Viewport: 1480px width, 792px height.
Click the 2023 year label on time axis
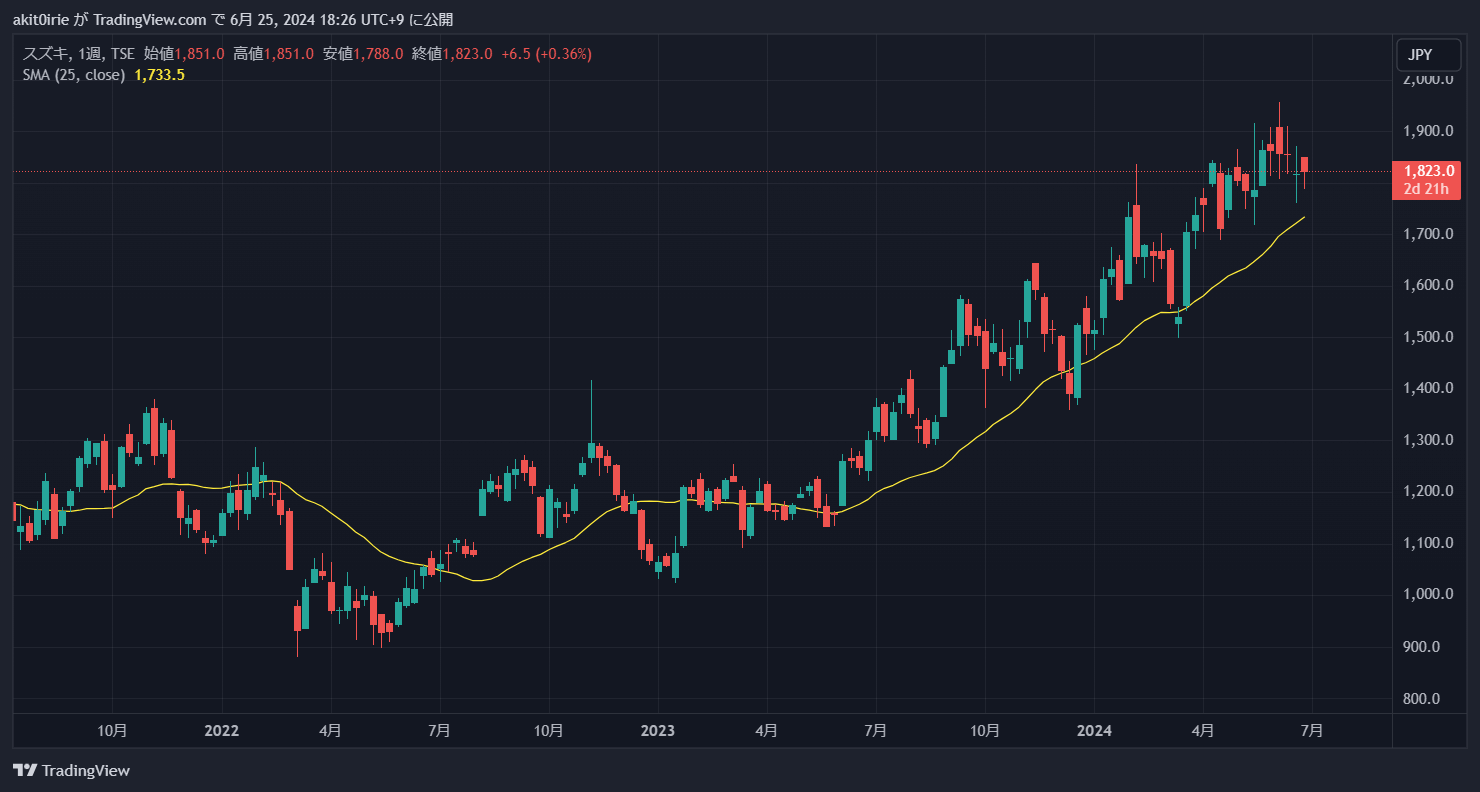coord(657,731)
